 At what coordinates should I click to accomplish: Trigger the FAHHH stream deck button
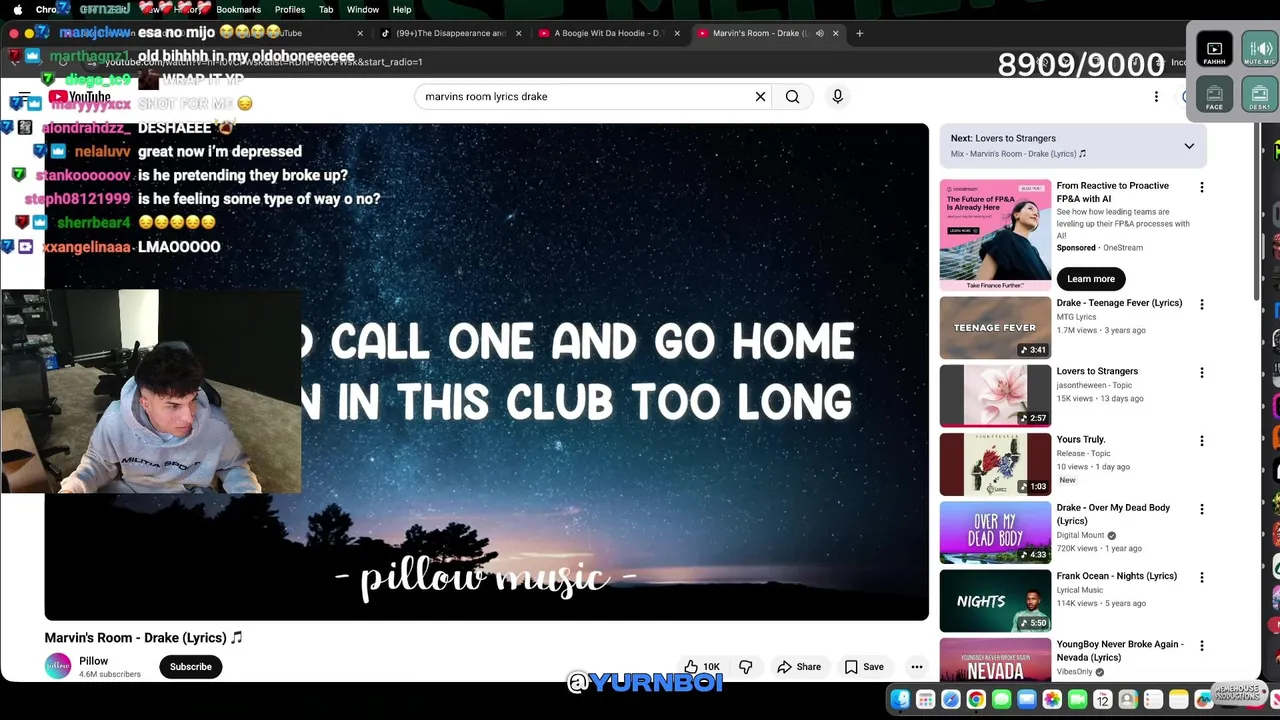(x=1214, y=50)
